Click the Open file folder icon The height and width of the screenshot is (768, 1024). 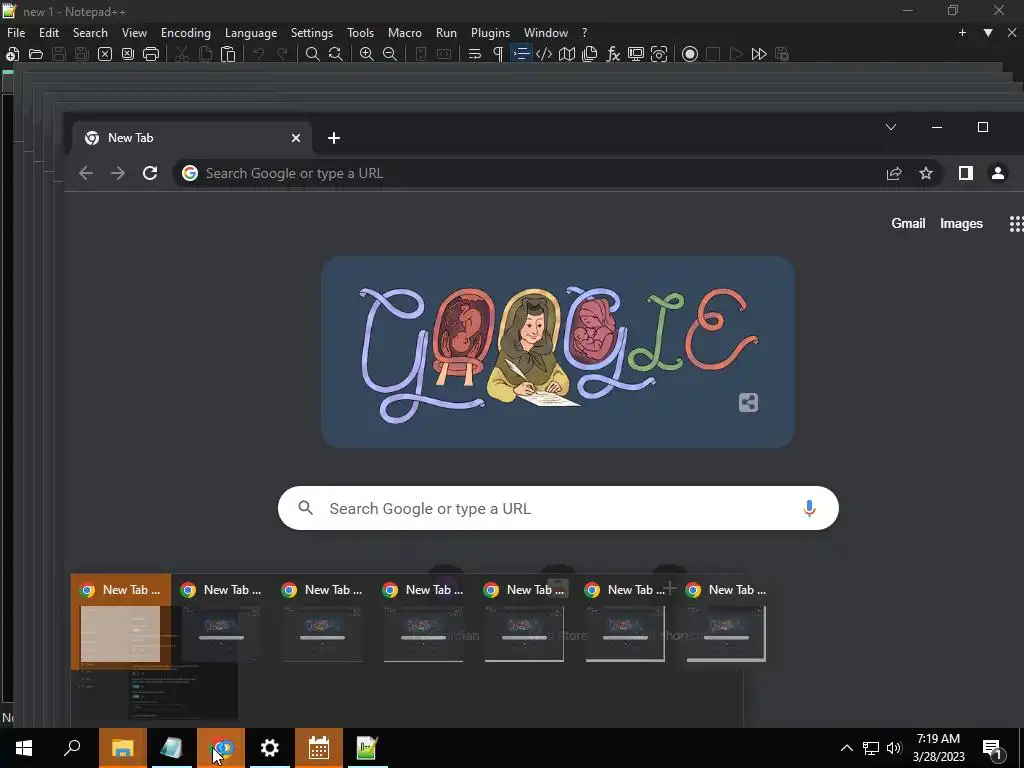coord(36,54)
